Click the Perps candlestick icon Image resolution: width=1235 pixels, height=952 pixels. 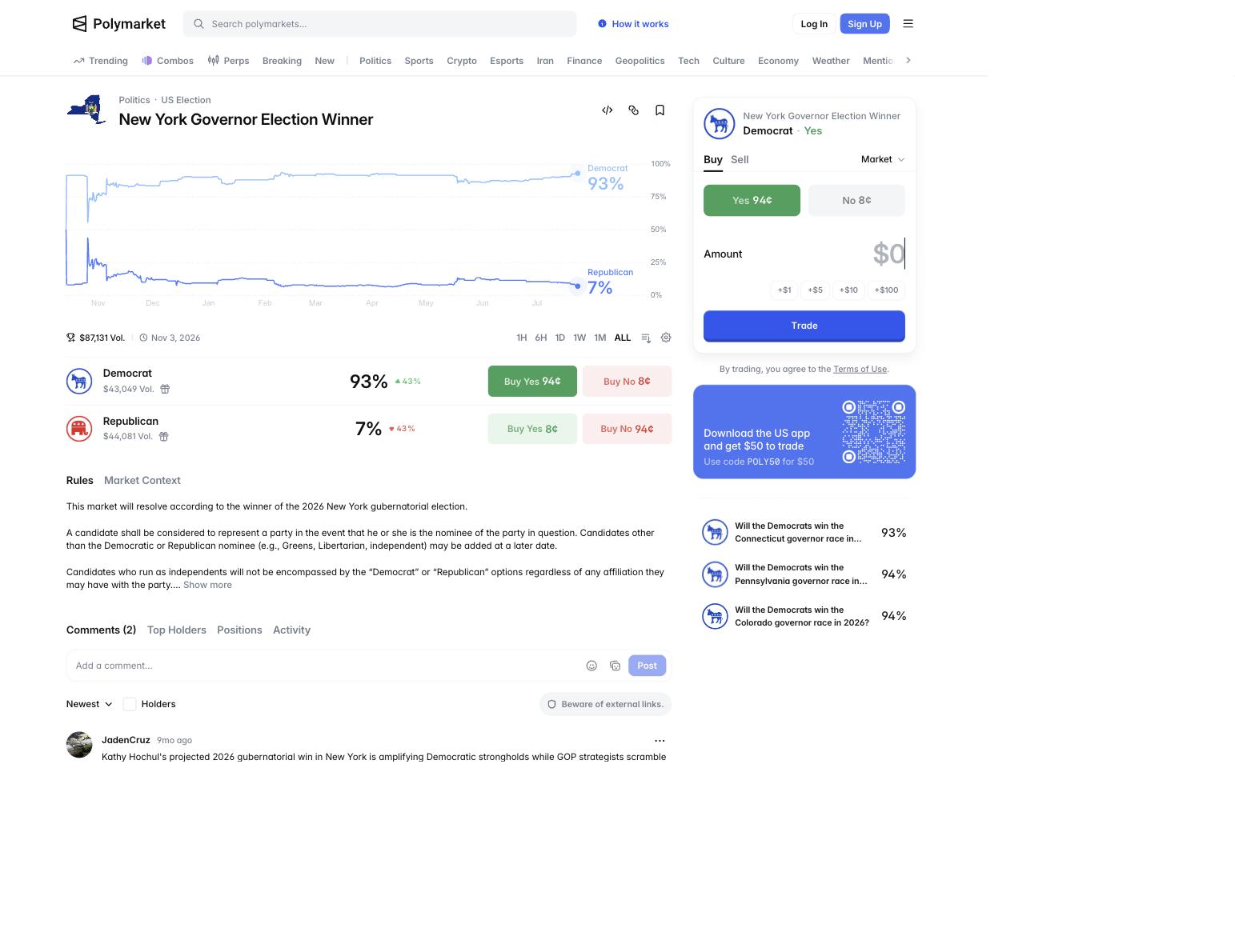(x=213, y=61)
